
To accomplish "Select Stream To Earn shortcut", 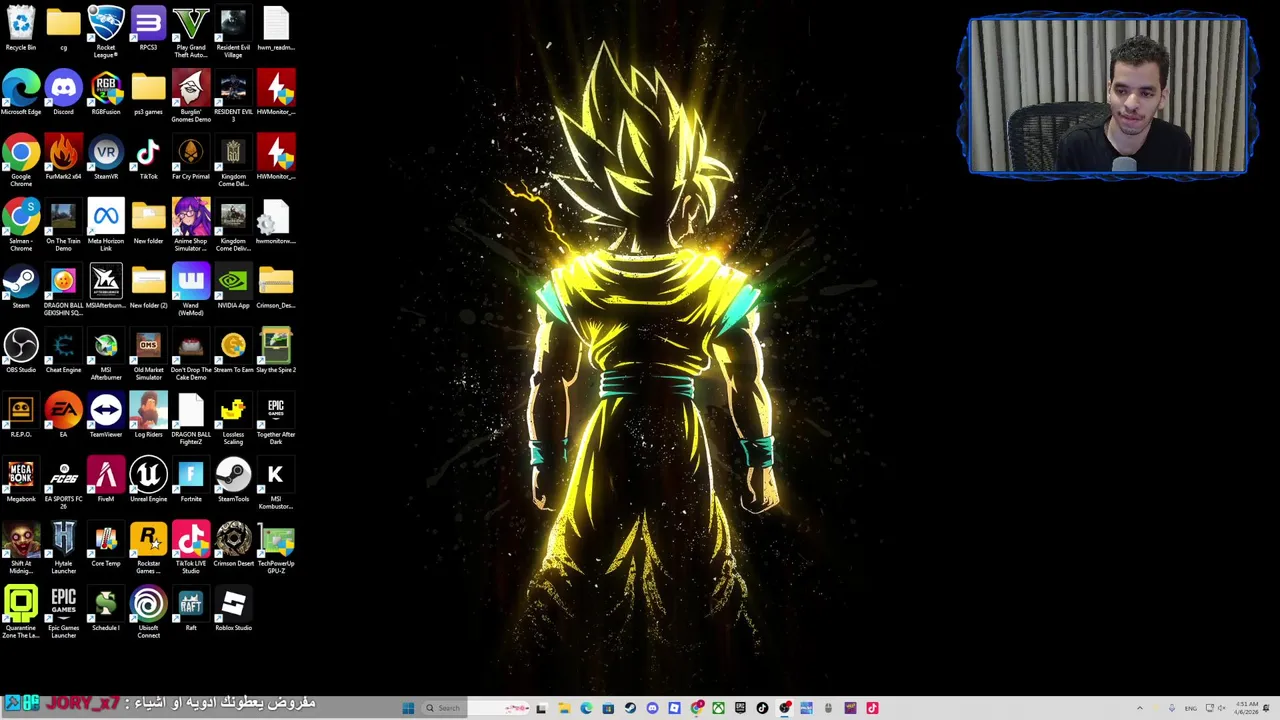I will point(233,351).
